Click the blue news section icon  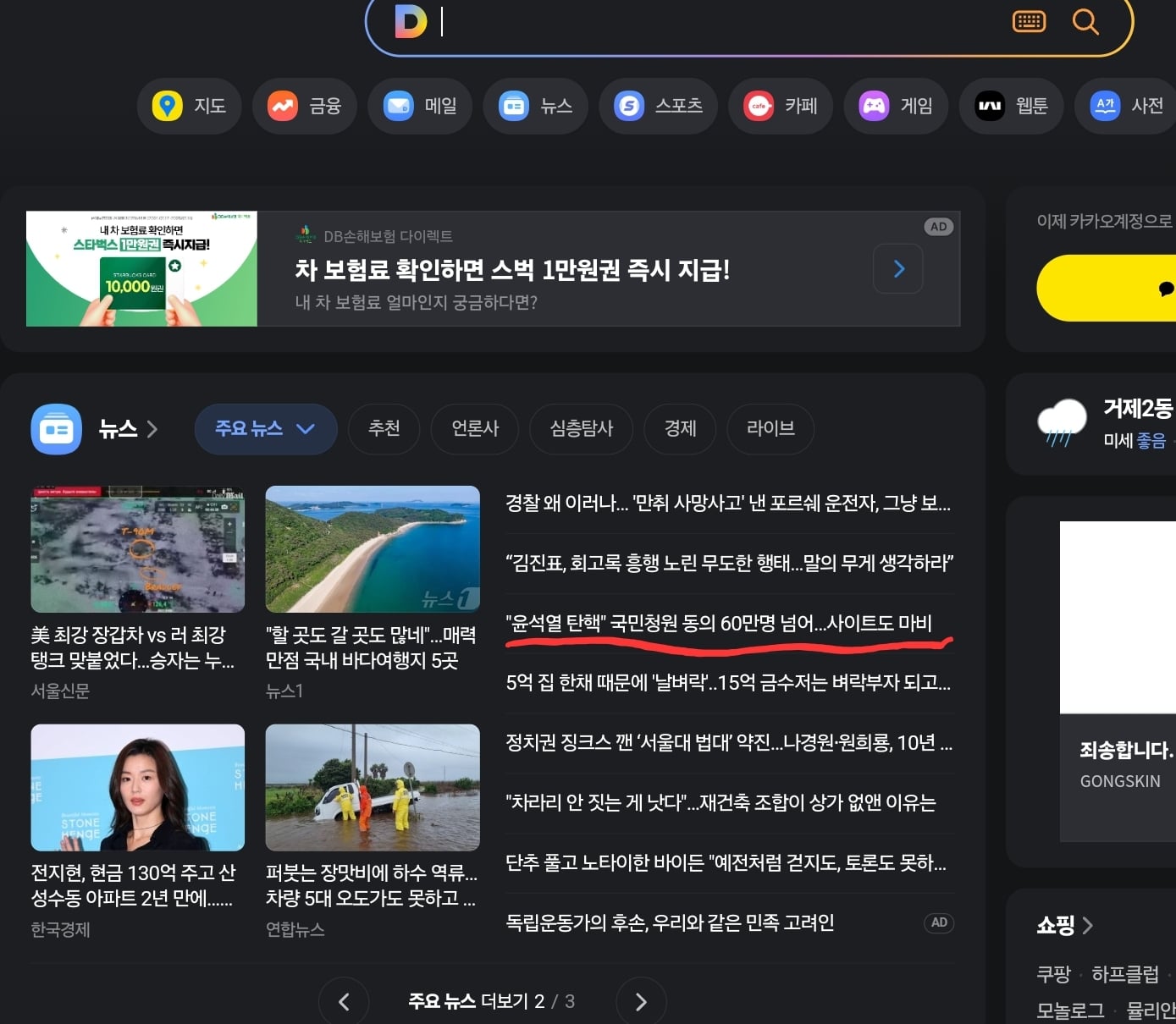click(x=56, y=429)
